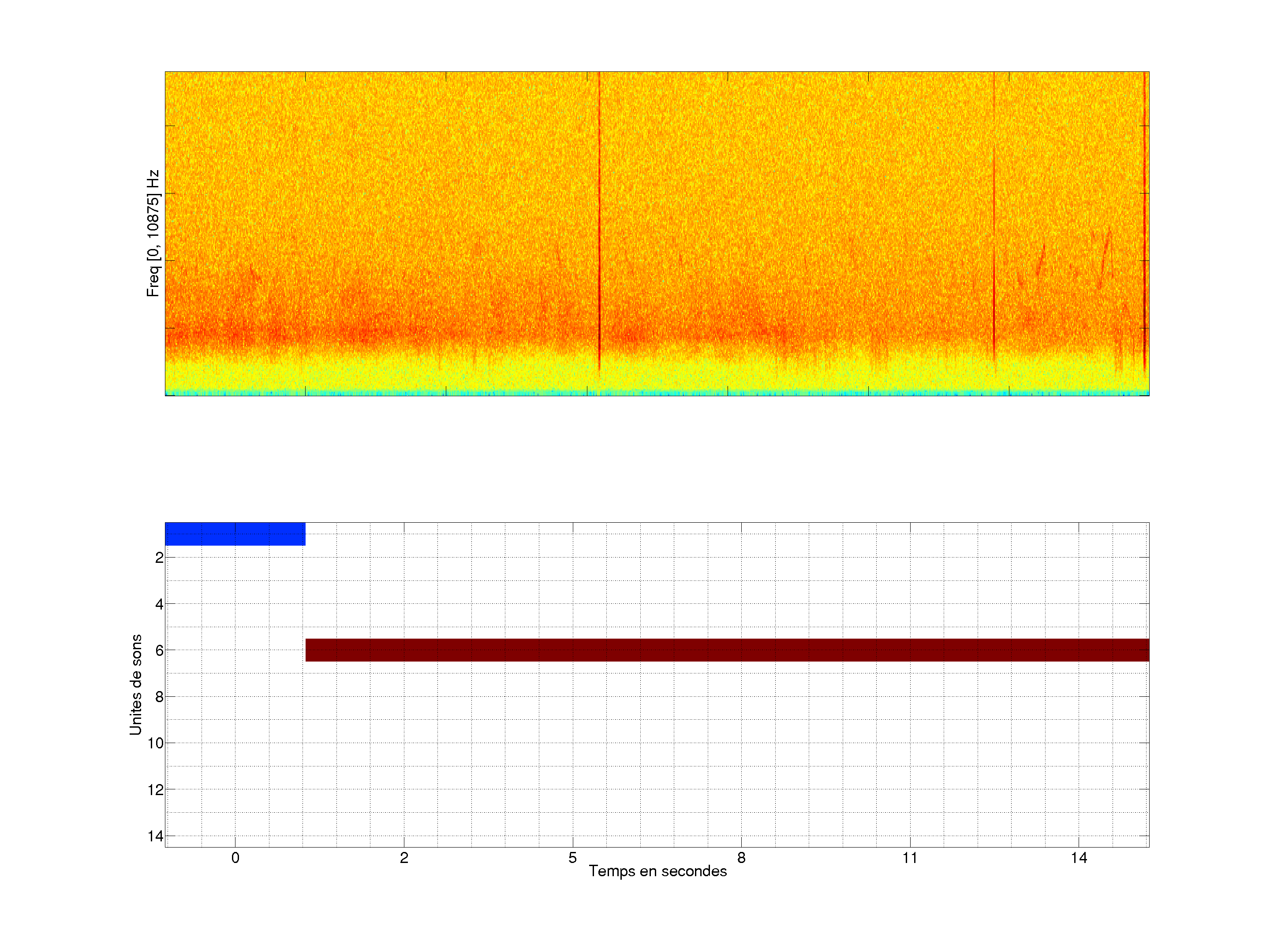This screenshot has height=952, width=1270.
Task: Click the y-axis tick label 6
Action: (x=159, y=651)
